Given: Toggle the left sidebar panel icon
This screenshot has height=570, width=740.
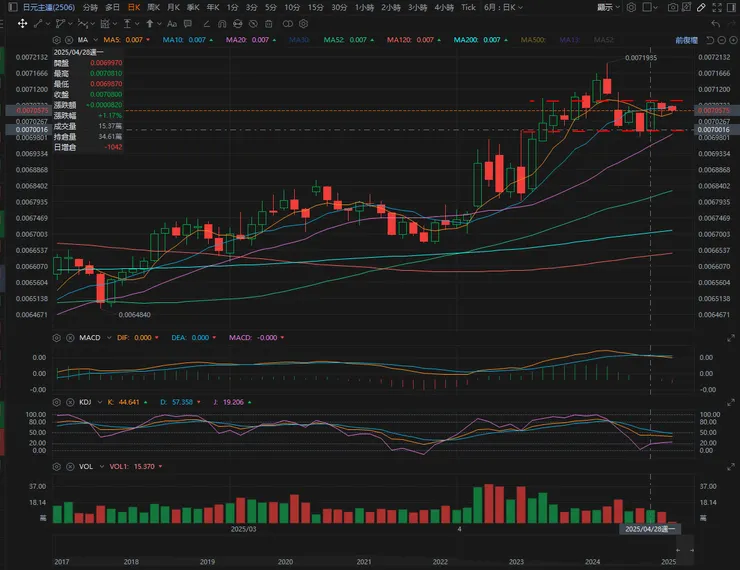Looking at the screenshot, I should pos(13,7).
